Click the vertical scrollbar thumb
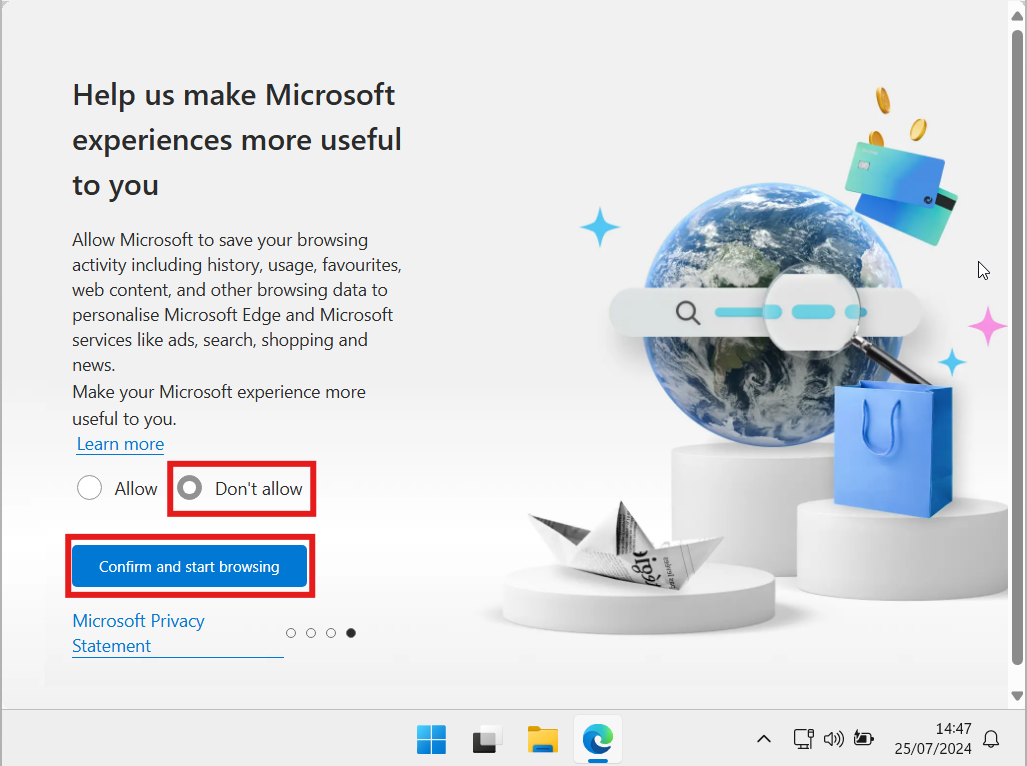The image size is (1027, 766). click(x=1017, y=347)
